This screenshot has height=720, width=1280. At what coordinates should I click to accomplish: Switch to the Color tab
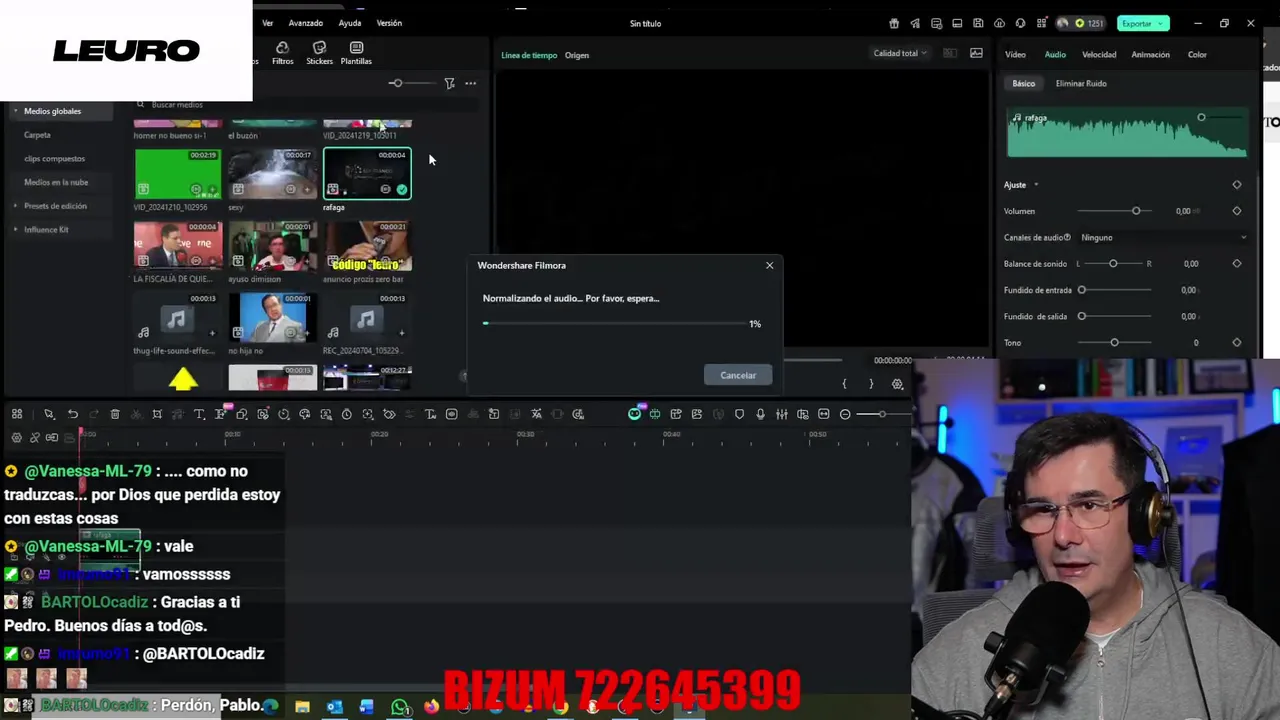pyautogui.click(x=1197, y=55)
